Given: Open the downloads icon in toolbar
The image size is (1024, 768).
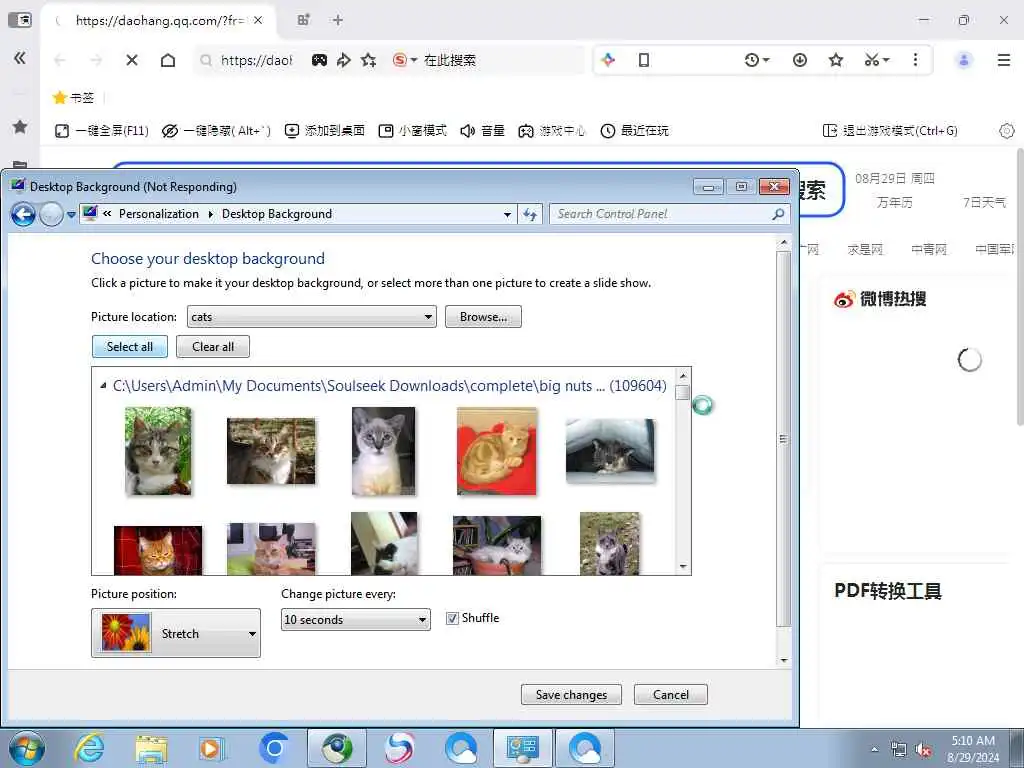Looking at the screenshot, I should [x=799, y=60].
